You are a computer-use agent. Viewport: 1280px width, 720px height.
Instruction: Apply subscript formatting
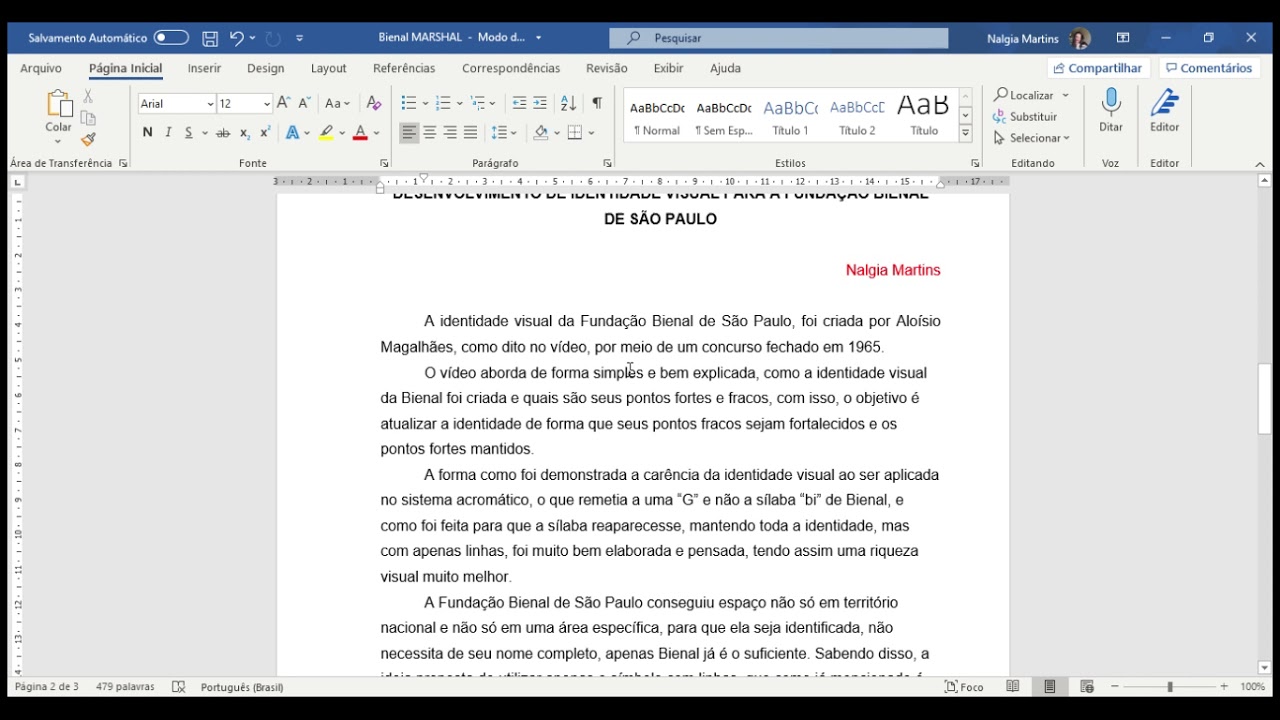[x=245, y=133]
